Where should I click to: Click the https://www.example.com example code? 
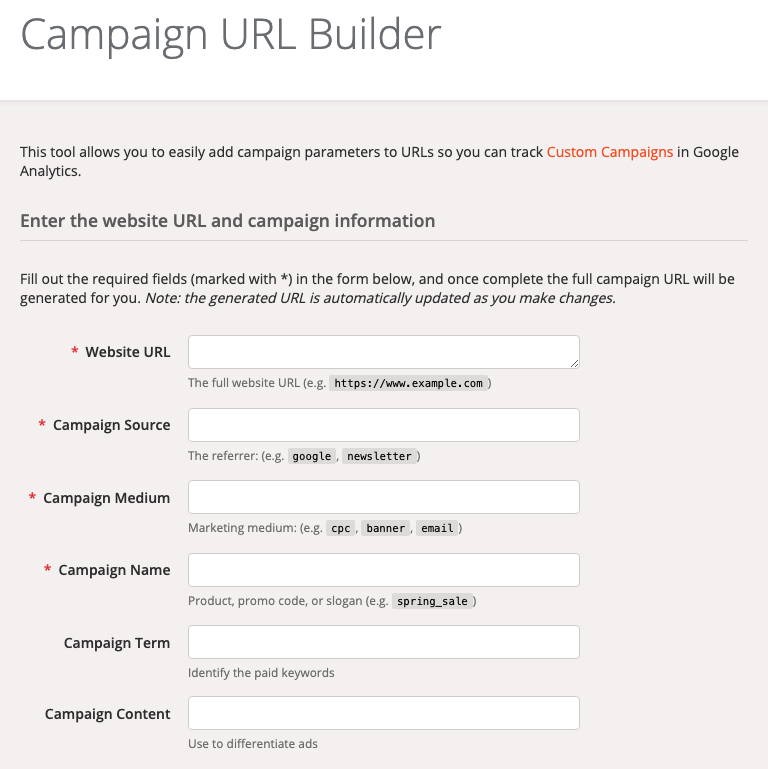point(408,383)
